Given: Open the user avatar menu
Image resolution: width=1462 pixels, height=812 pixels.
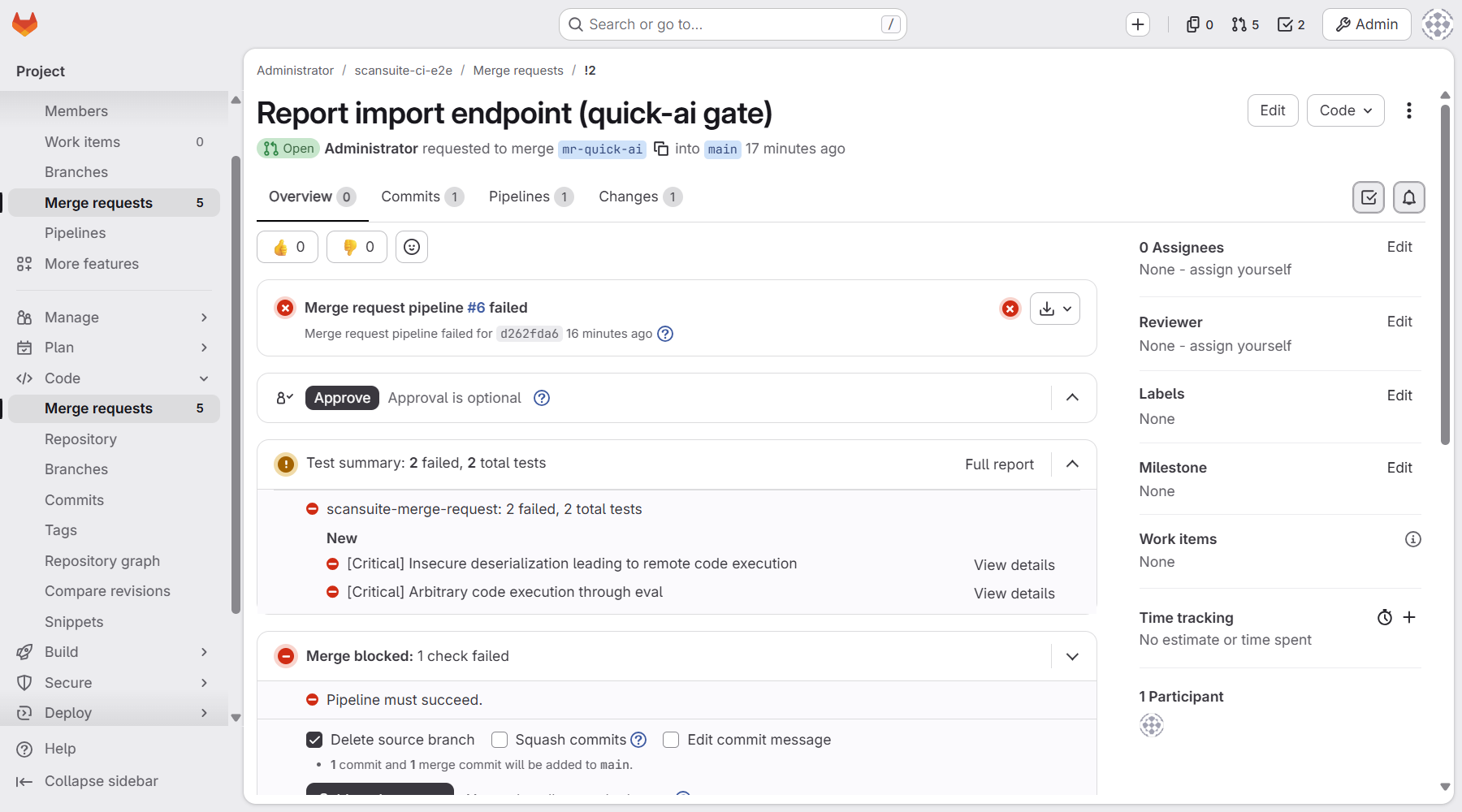Looking at the screenshot, I should [x=1437, y=24].
